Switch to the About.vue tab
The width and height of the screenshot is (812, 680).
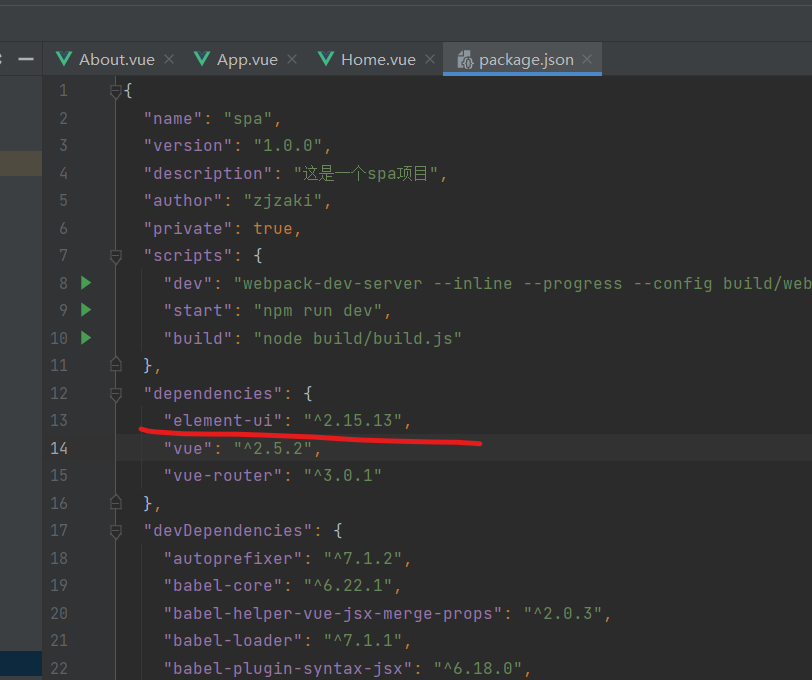116,60
